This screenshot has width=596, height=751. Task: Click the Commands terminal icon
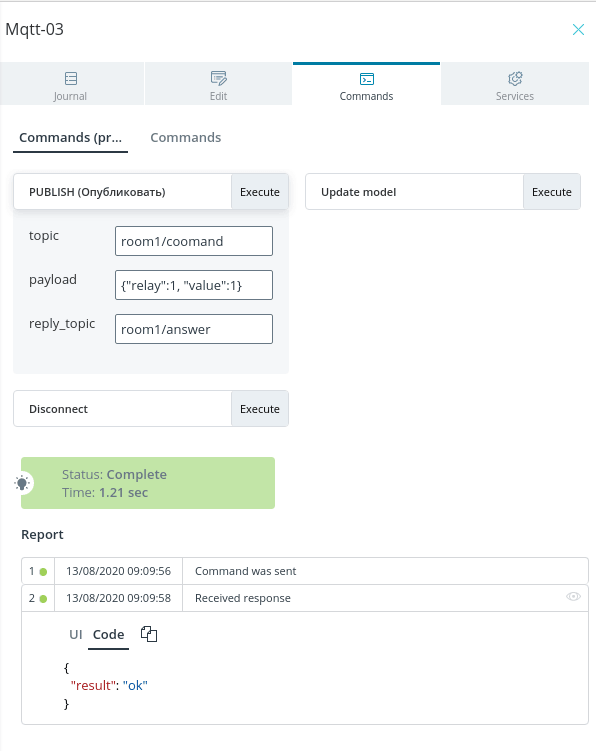pos(367,79)
